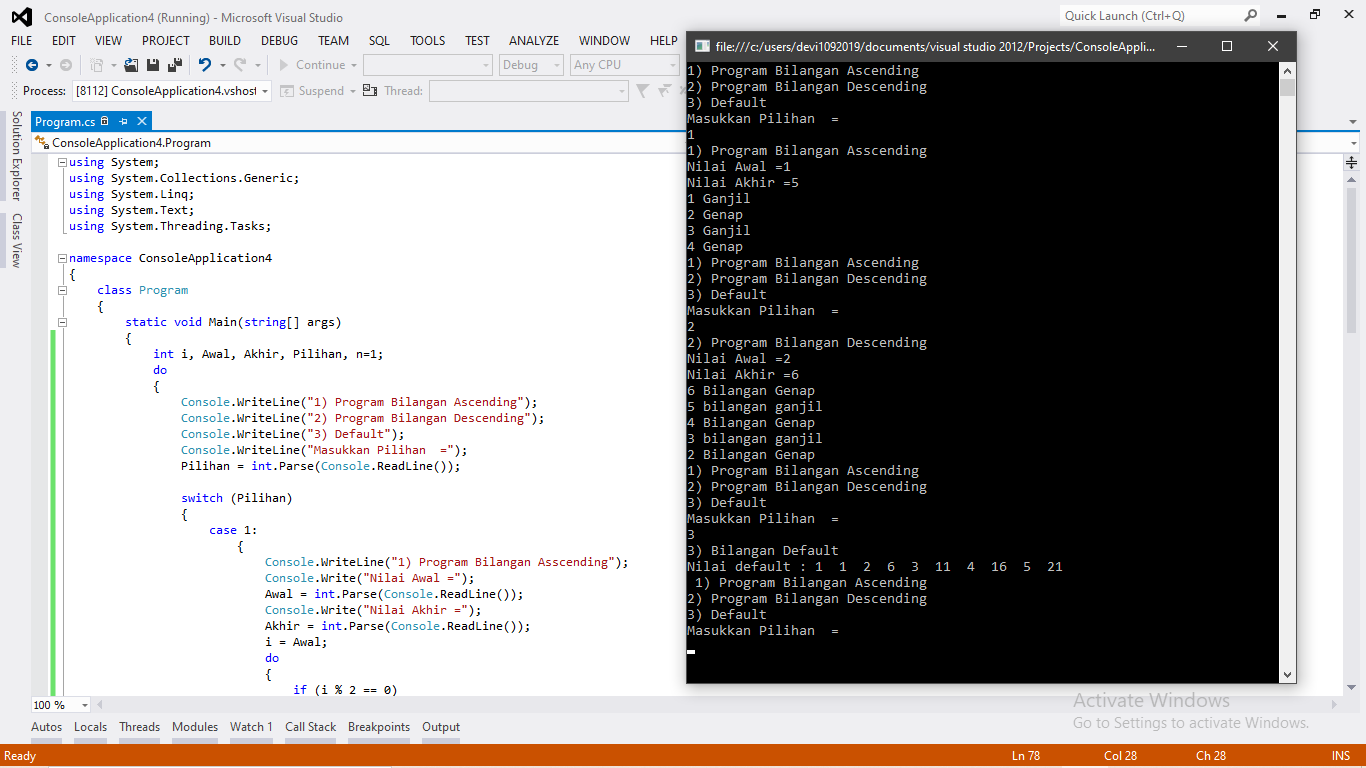The image size is (1366, 768).
Task: Click the "Ln 78" status bar entry
Action: pyautogui.click(x=1028, y=755)
